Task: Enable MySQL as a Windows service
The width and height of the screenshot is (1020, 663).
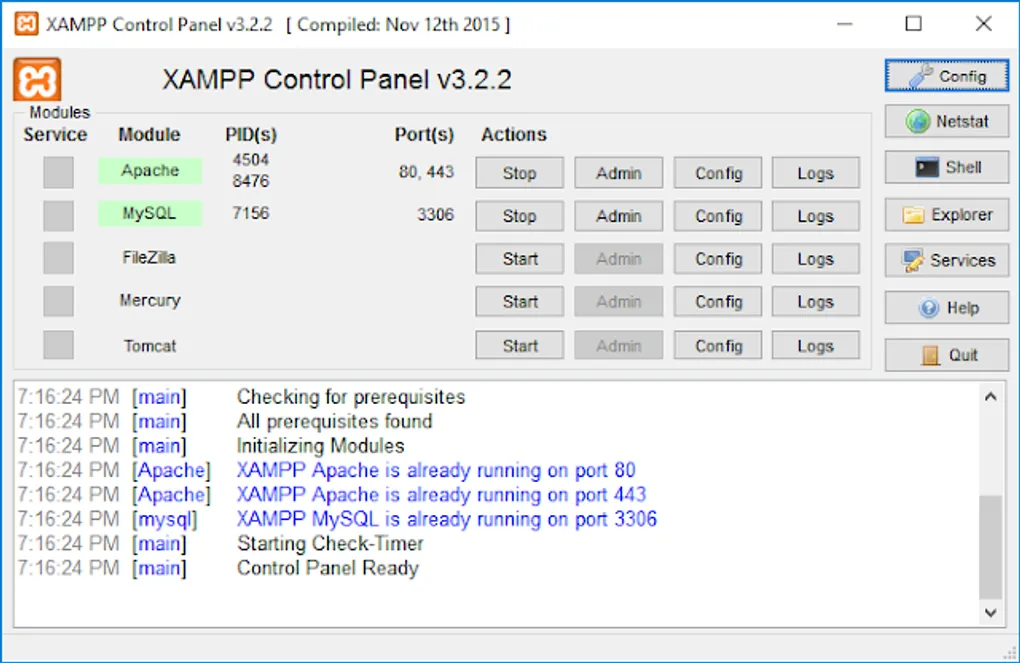Action: 57,215
